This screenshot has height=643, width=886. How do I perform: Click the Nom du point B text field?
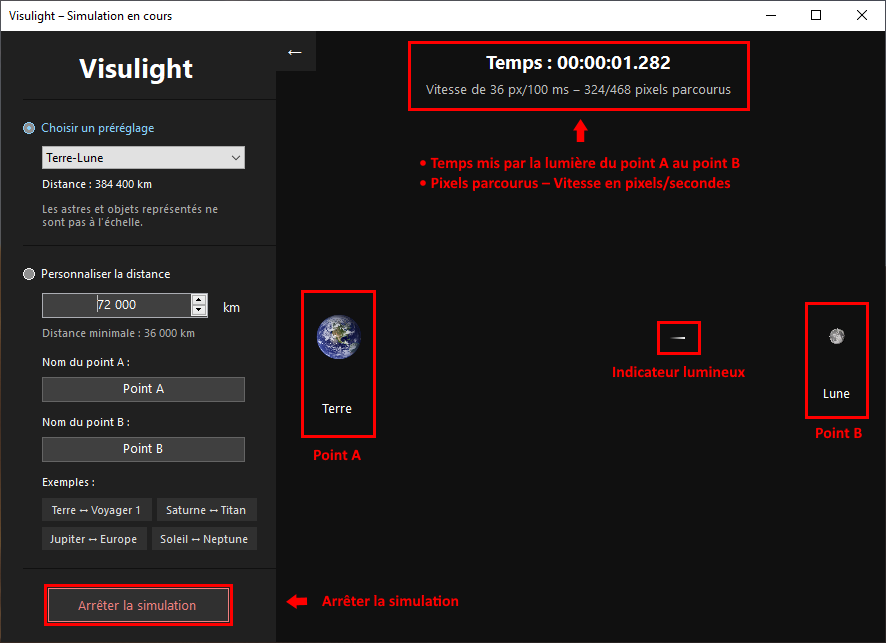pyautogui.click(x=144, y=449)
